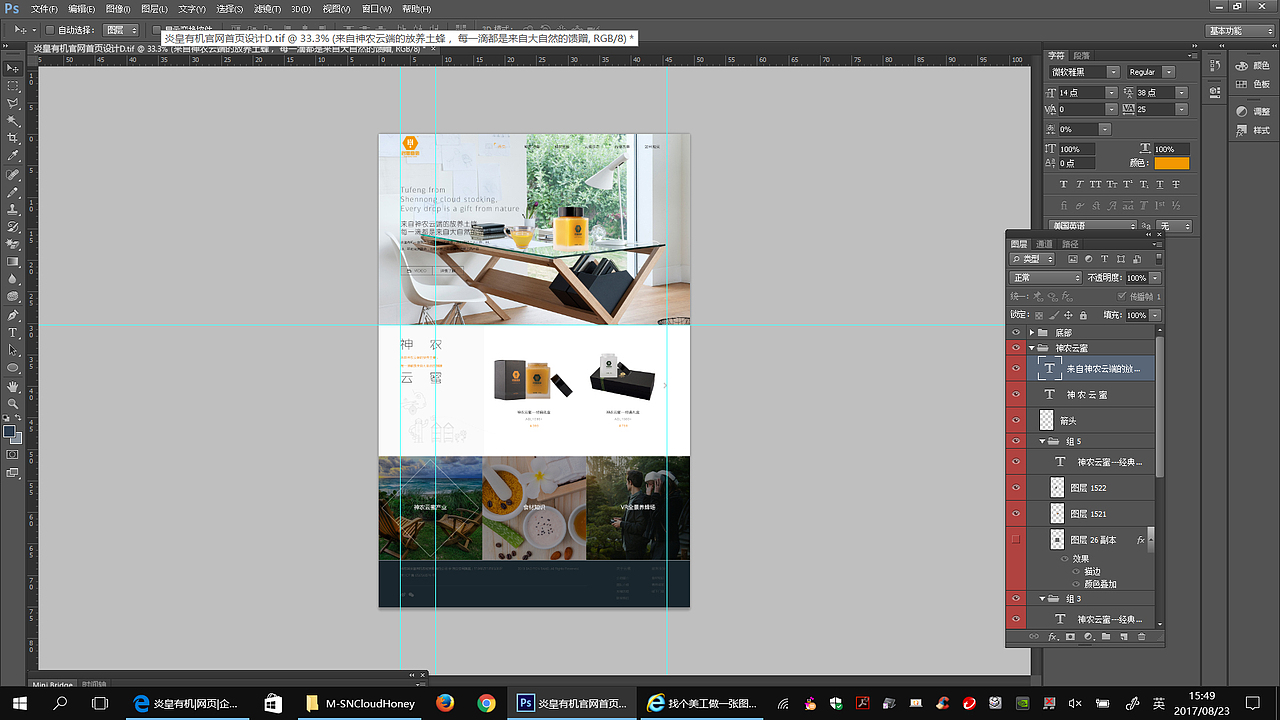Hide the 底部 group layer

1016,332
